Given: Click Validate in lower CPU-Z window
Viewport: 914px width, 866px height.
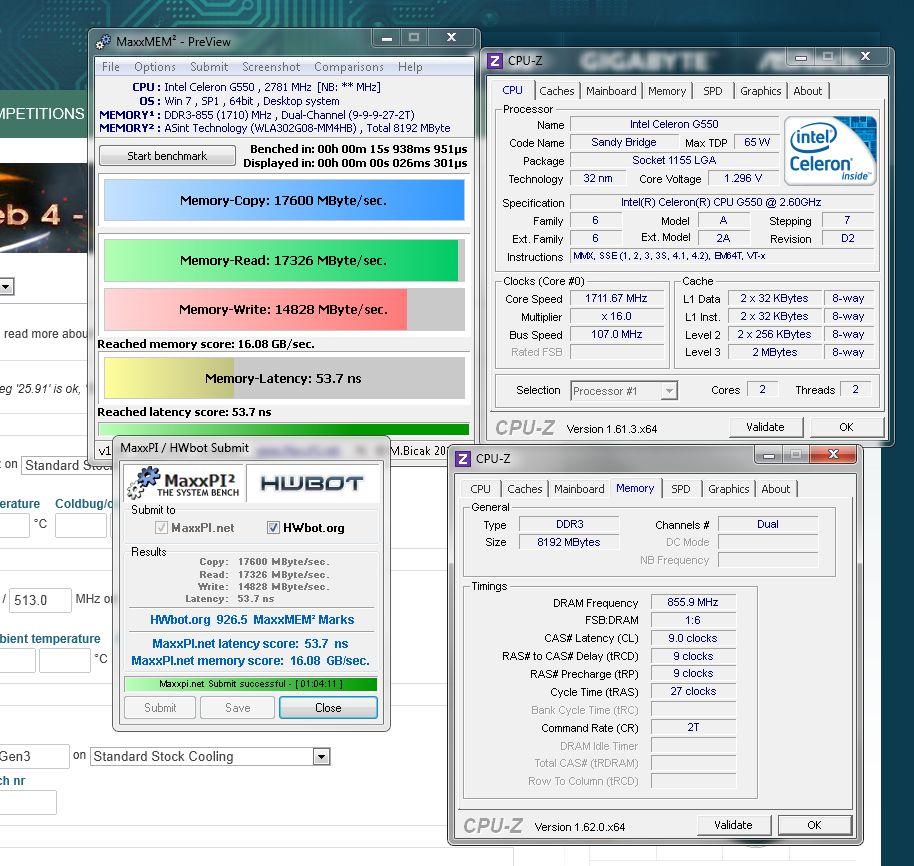Looking at the screenshot, I should pos(733,825).
